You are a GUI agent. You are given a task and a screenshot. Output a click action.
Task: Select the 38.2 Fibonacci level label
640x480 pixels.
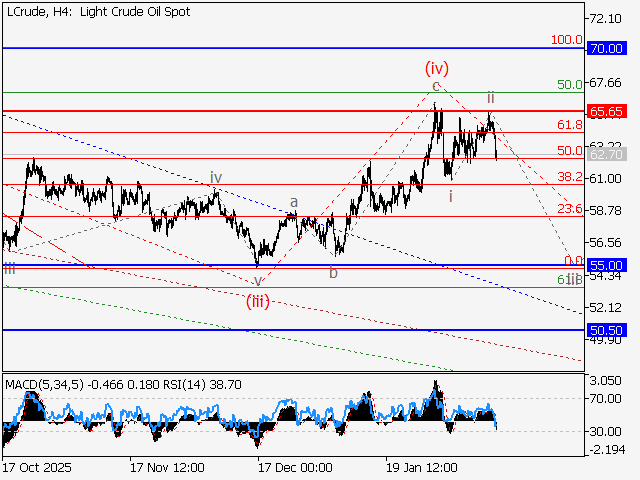[569, 177]
